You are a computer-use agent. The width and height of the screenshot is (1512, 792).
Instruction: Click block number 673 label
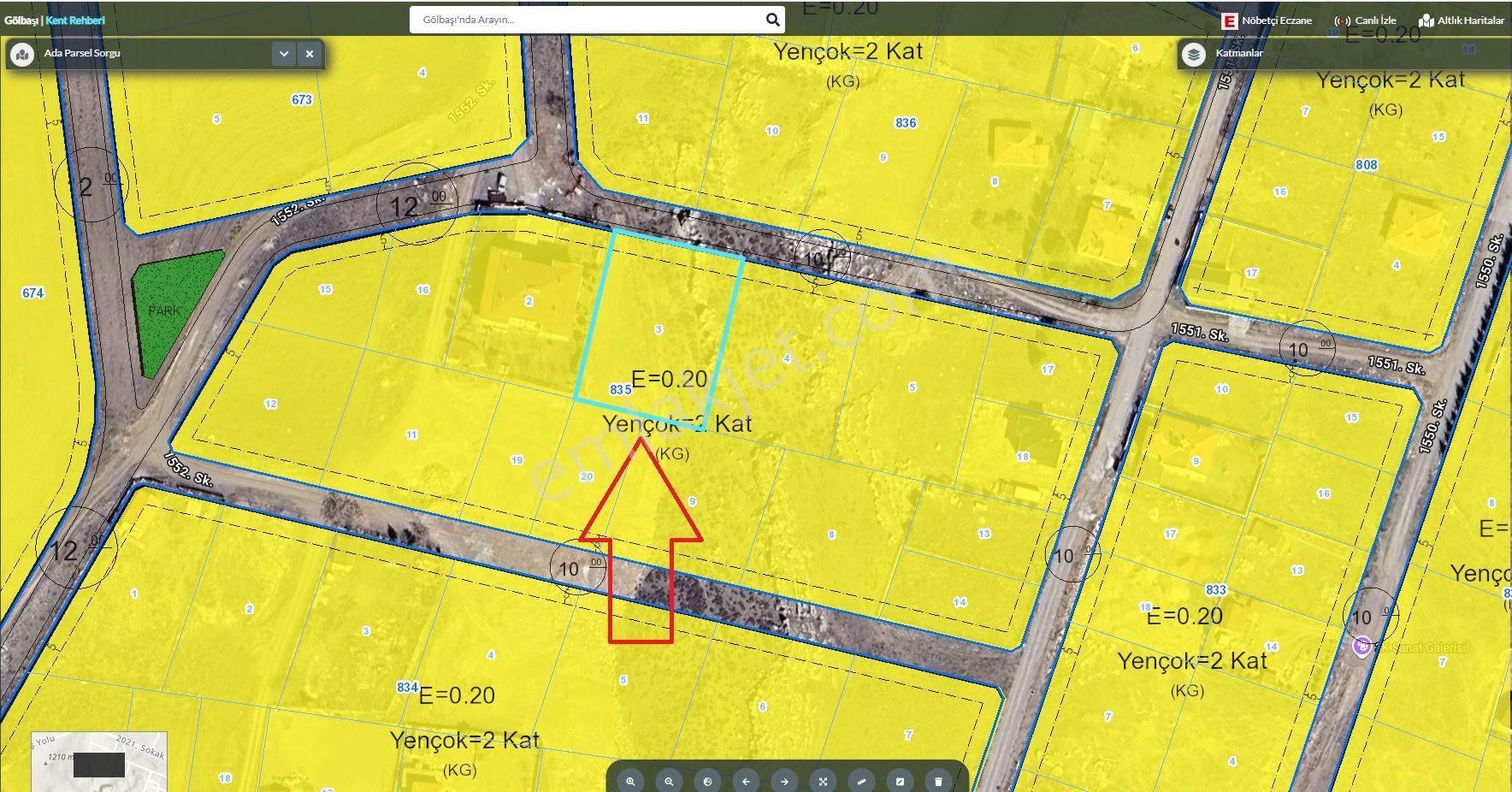pos(302,99)
